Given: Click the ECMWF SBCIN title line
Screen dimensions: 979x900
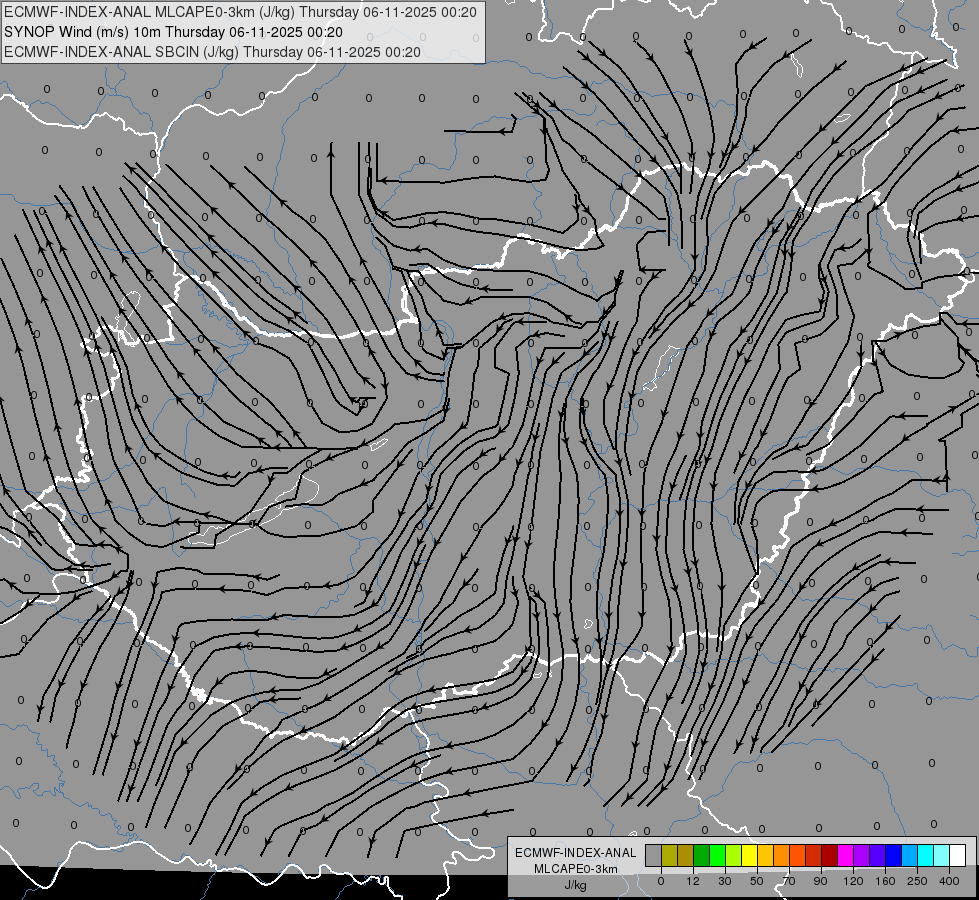Looking at the screenshot, I should click(212, 52).
